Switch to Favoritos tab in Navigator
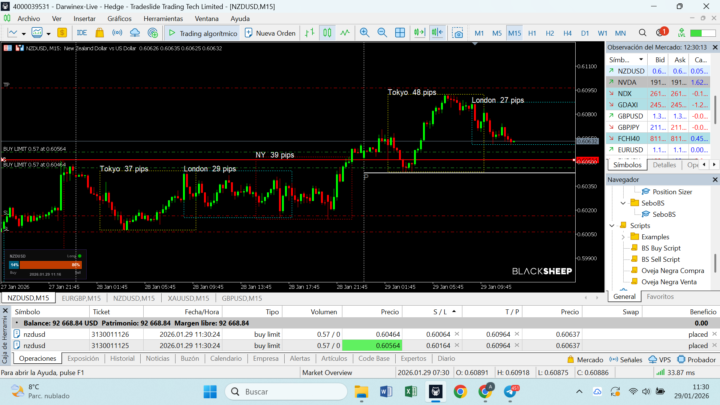 coord(660,297)
